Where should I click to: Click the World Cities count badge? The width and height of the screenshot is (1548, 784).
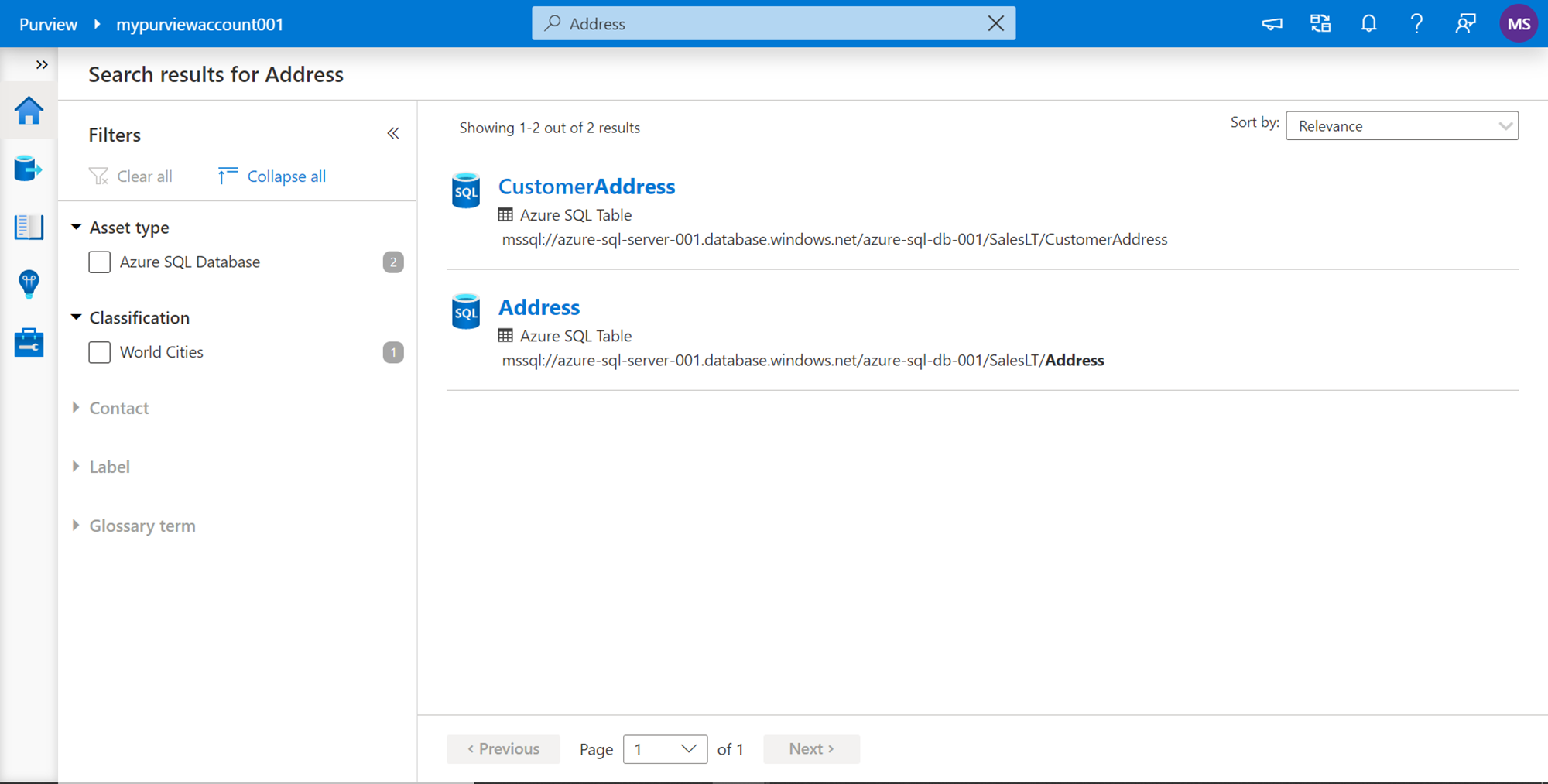click(393, 352)
